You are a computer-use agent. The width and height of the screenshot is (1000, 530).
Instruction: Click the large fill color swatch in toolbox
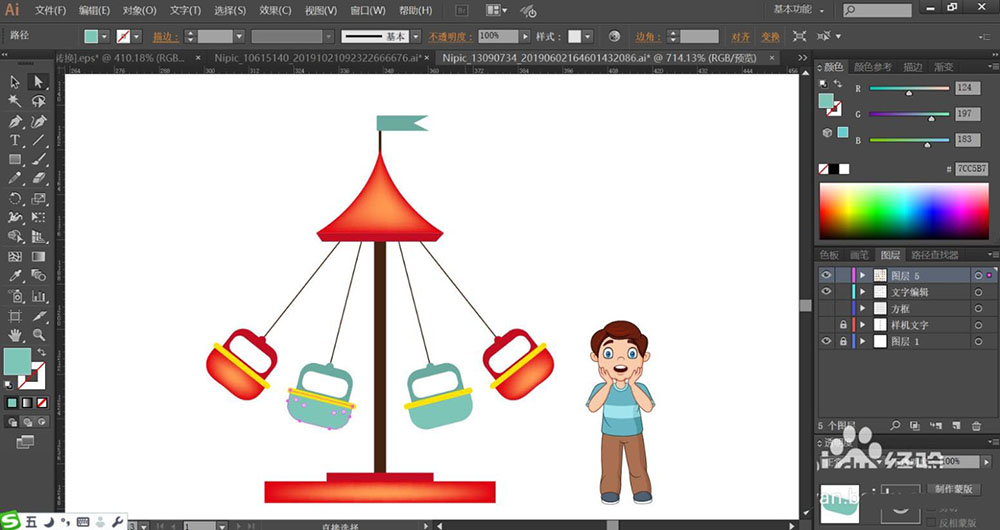[x=17, y=362]
